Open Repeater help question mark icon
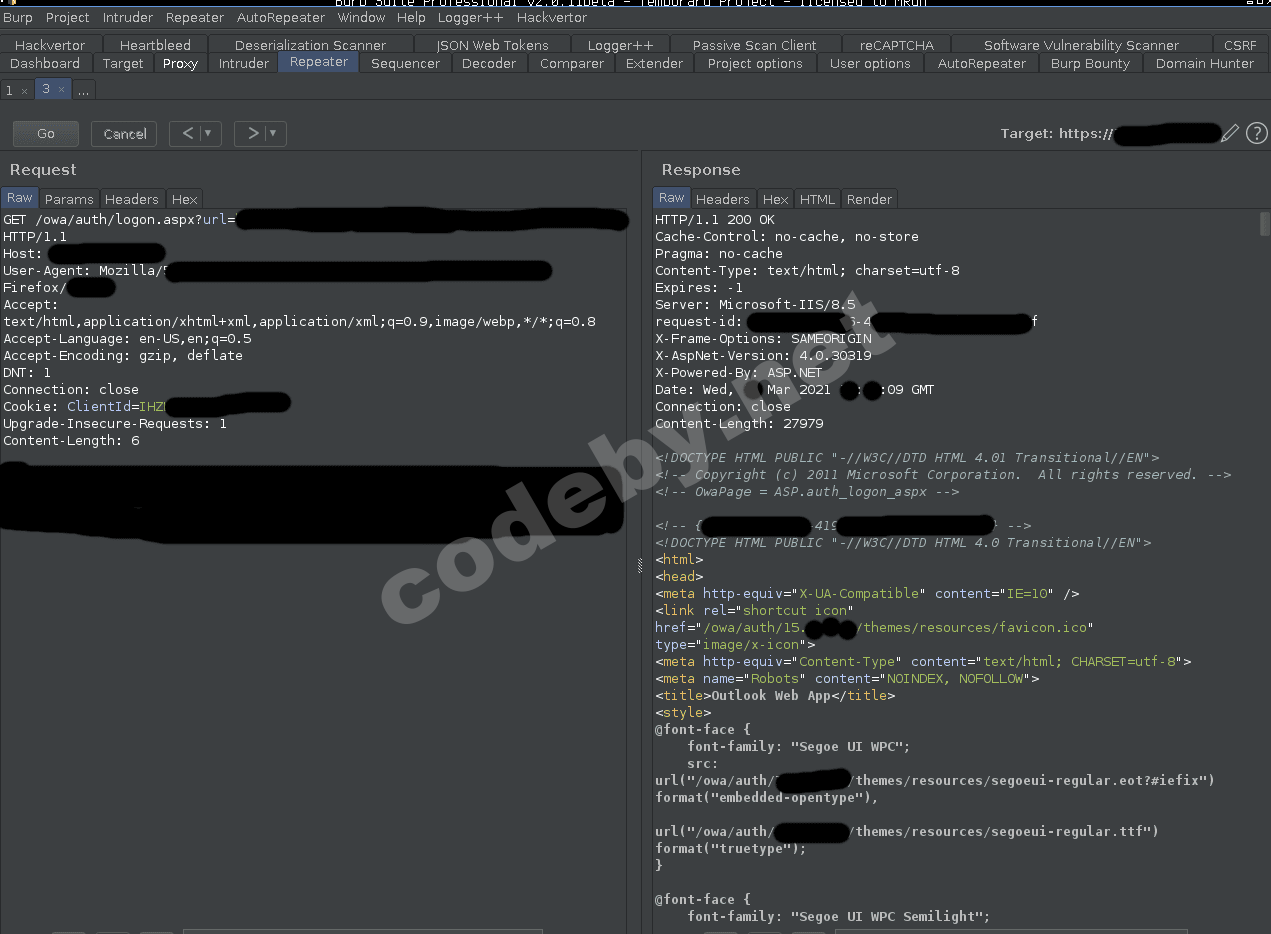This screenshot has width=1271, height=934. pyautogui.click(x=1257, y=133)
